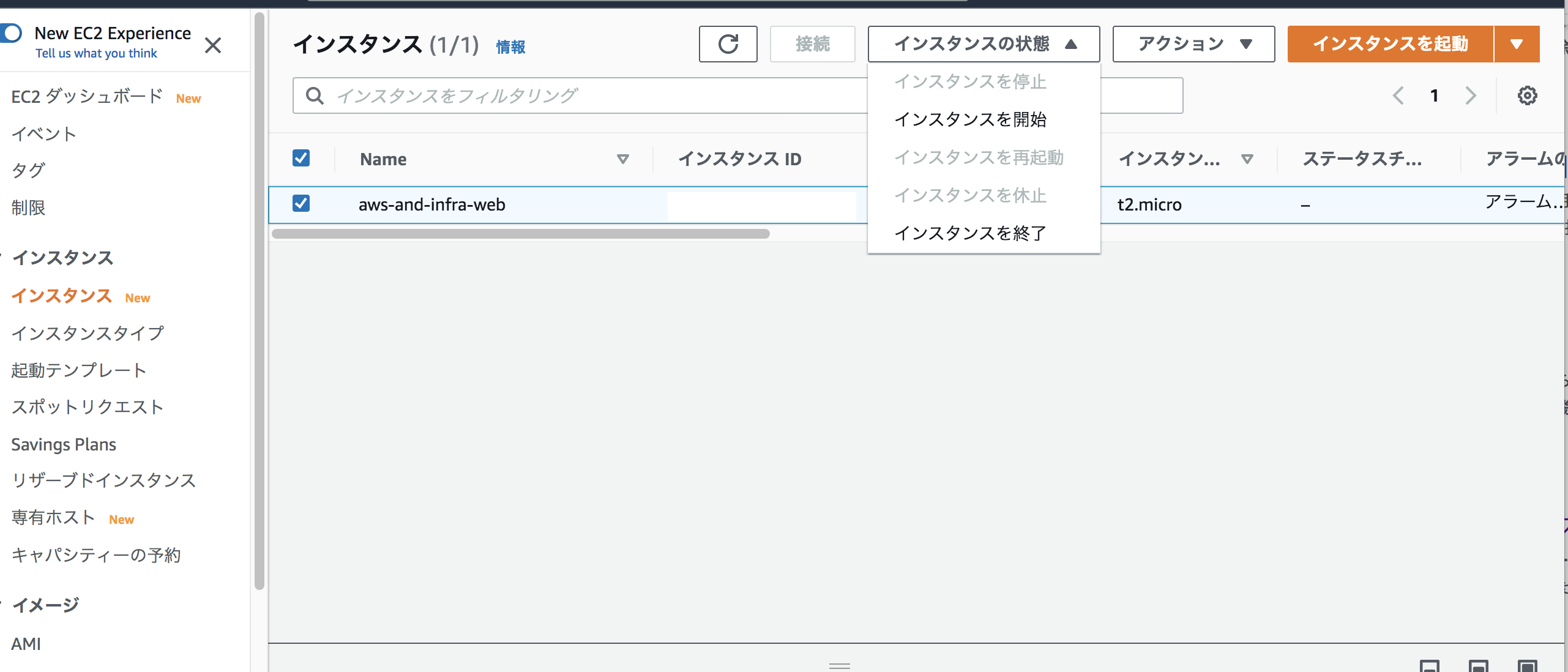The height and width of the screenshot is (672, 1568).
Task: Open Savings Plans from the sidebar
Action: [x=64, y=444]
